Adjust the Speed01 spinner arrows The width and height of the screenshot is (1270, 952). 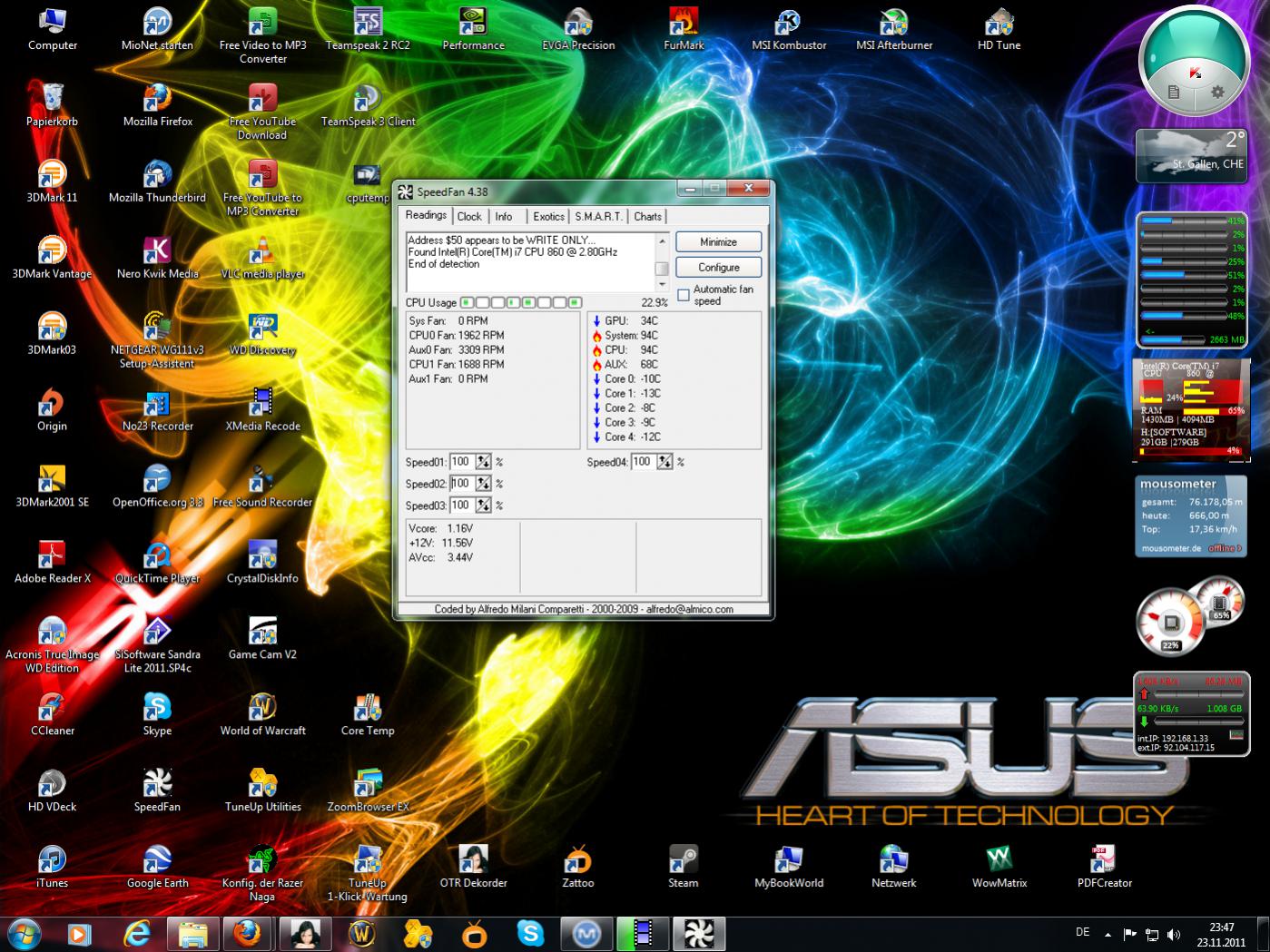pos(484,462)
